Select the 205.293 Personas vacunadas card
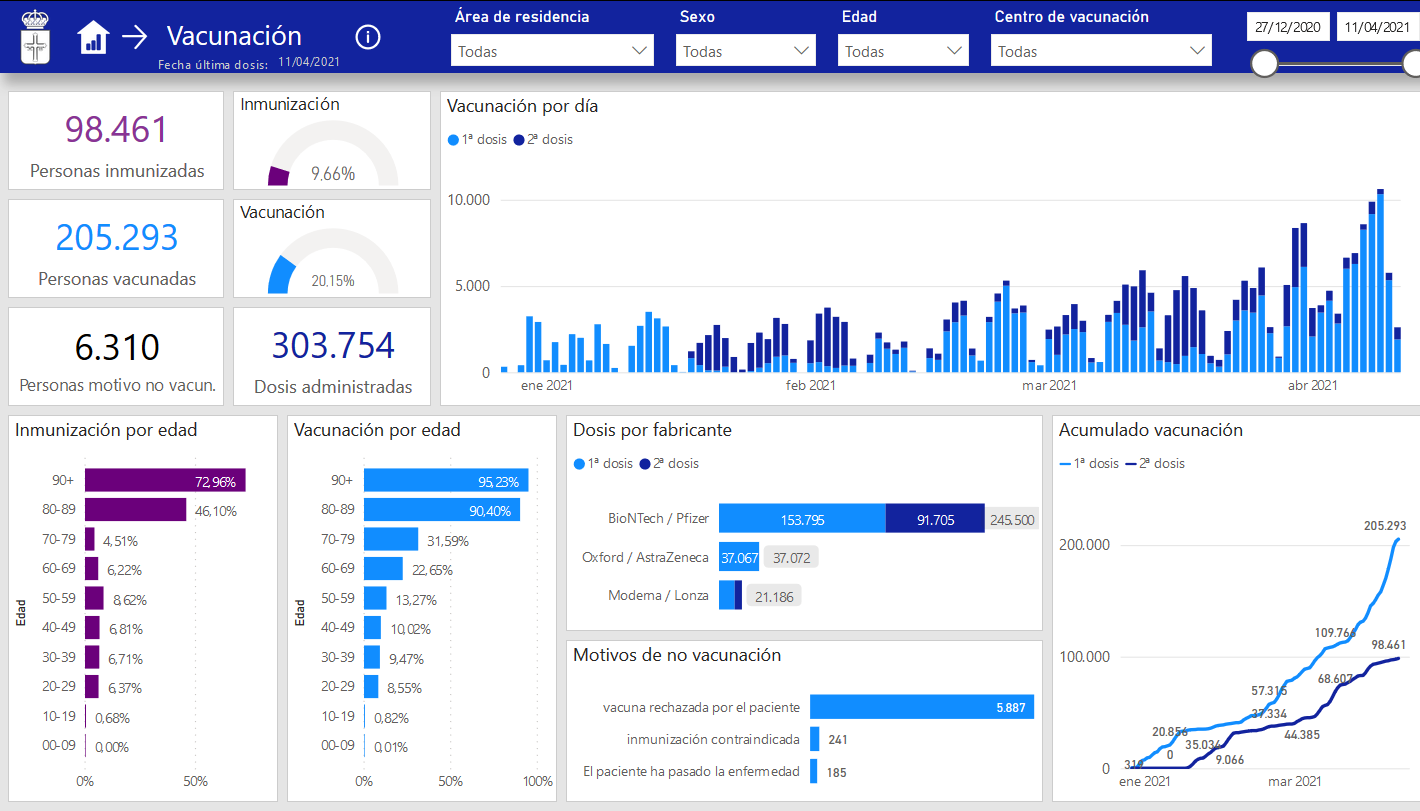The image size is (1420, 811). [117, 249]
